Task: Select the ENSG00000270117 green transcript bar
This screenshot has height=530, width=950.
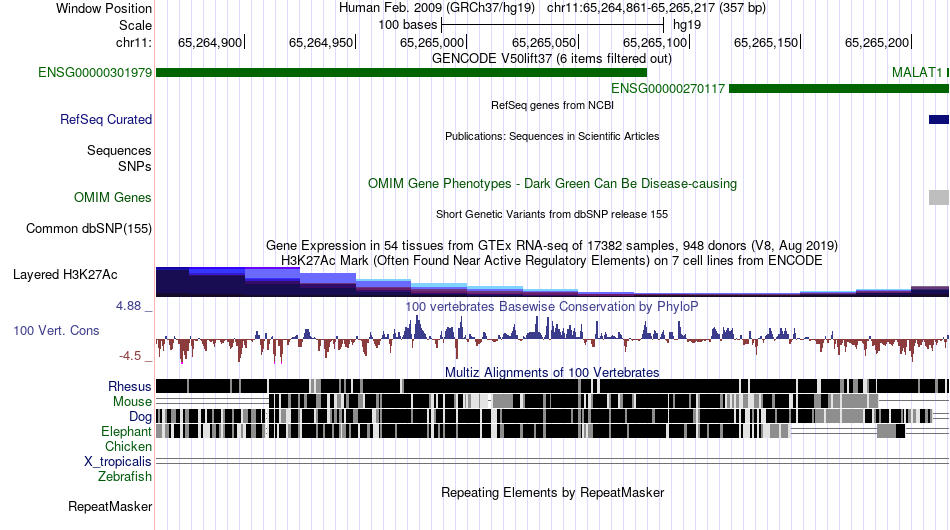Action: point(839,89)
